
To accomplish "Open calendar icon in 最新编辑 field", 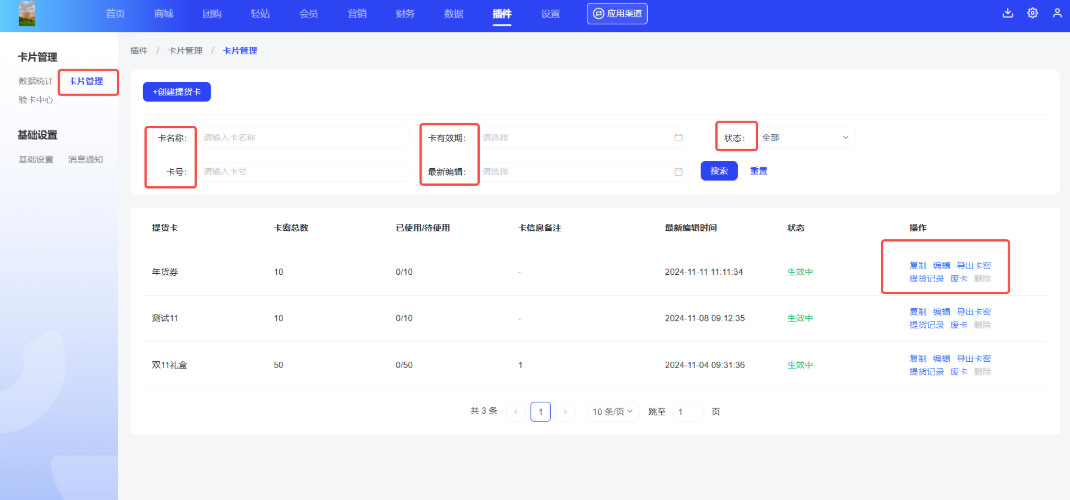I will pyautogui.click(x=678, y=171).
